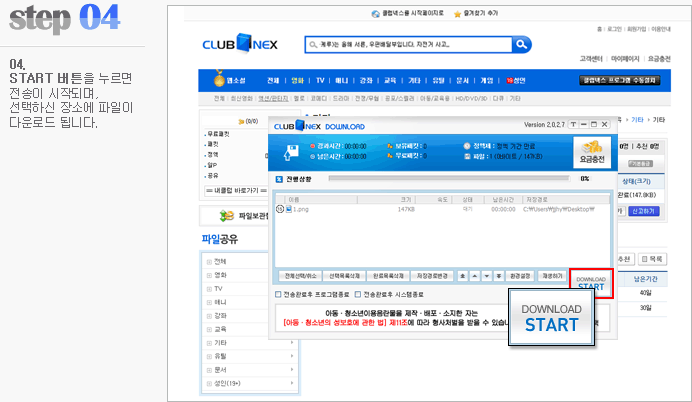Open the 애니 menu in blue nav bar
This screenshot has width=692, height=402.
pos(342,80)
